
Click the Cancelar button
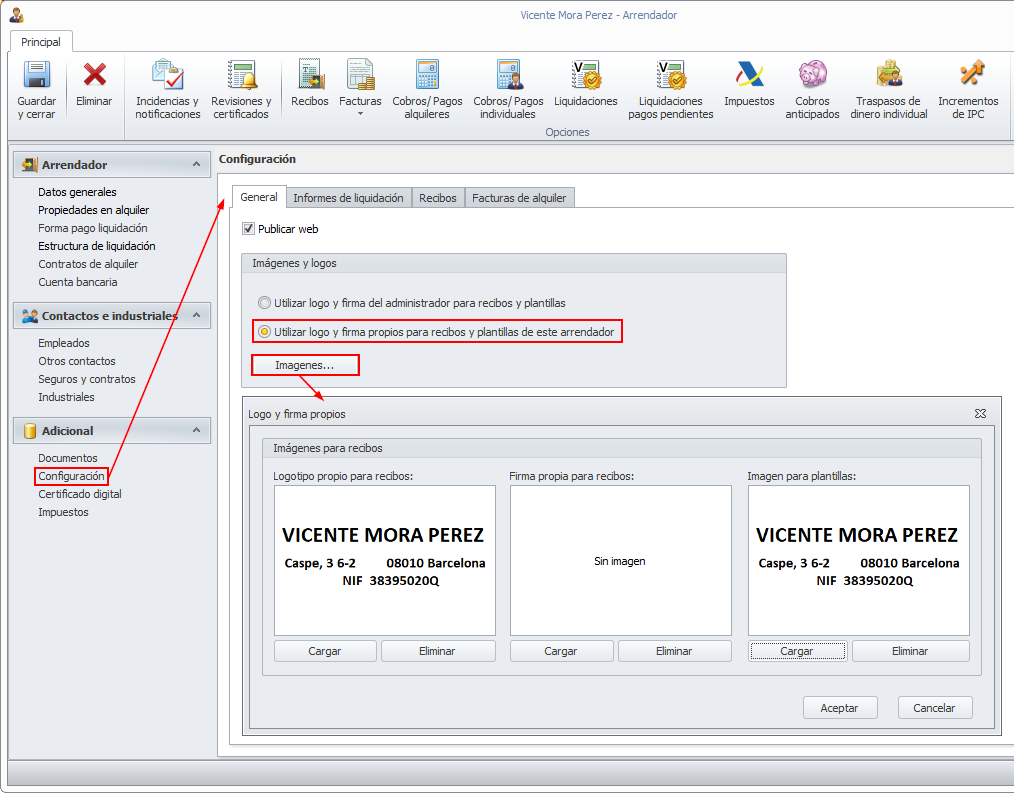coord(934,708)
